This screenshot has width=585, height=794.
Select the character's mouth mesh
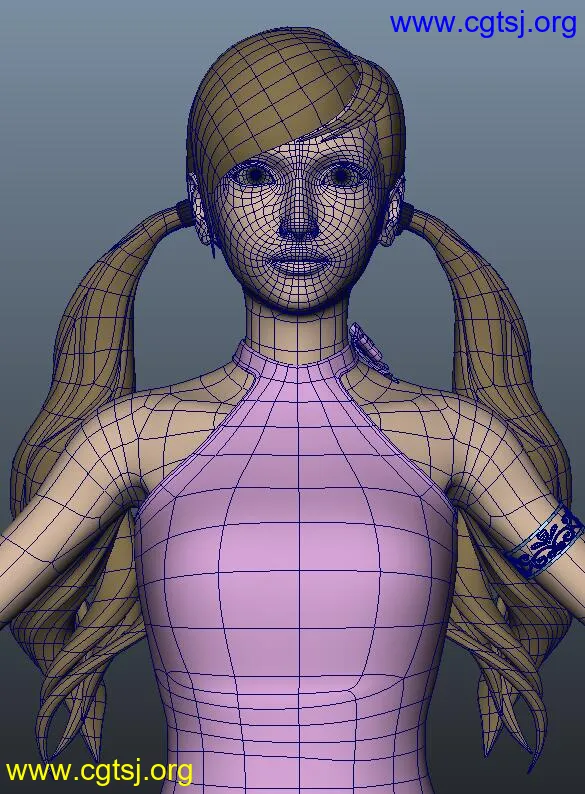(300, 264)
